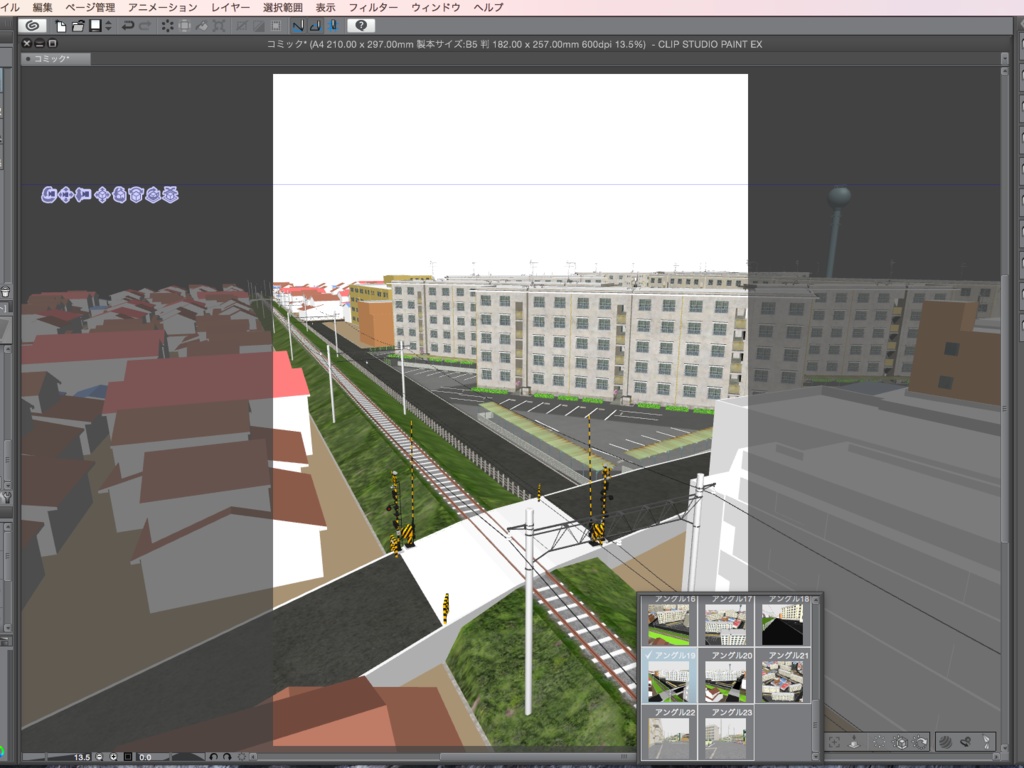The image size is (1024, 768).
Task: Enable the ground snap icon in the 3D panel
Action: pyautogui.click(x=855, y=742)
